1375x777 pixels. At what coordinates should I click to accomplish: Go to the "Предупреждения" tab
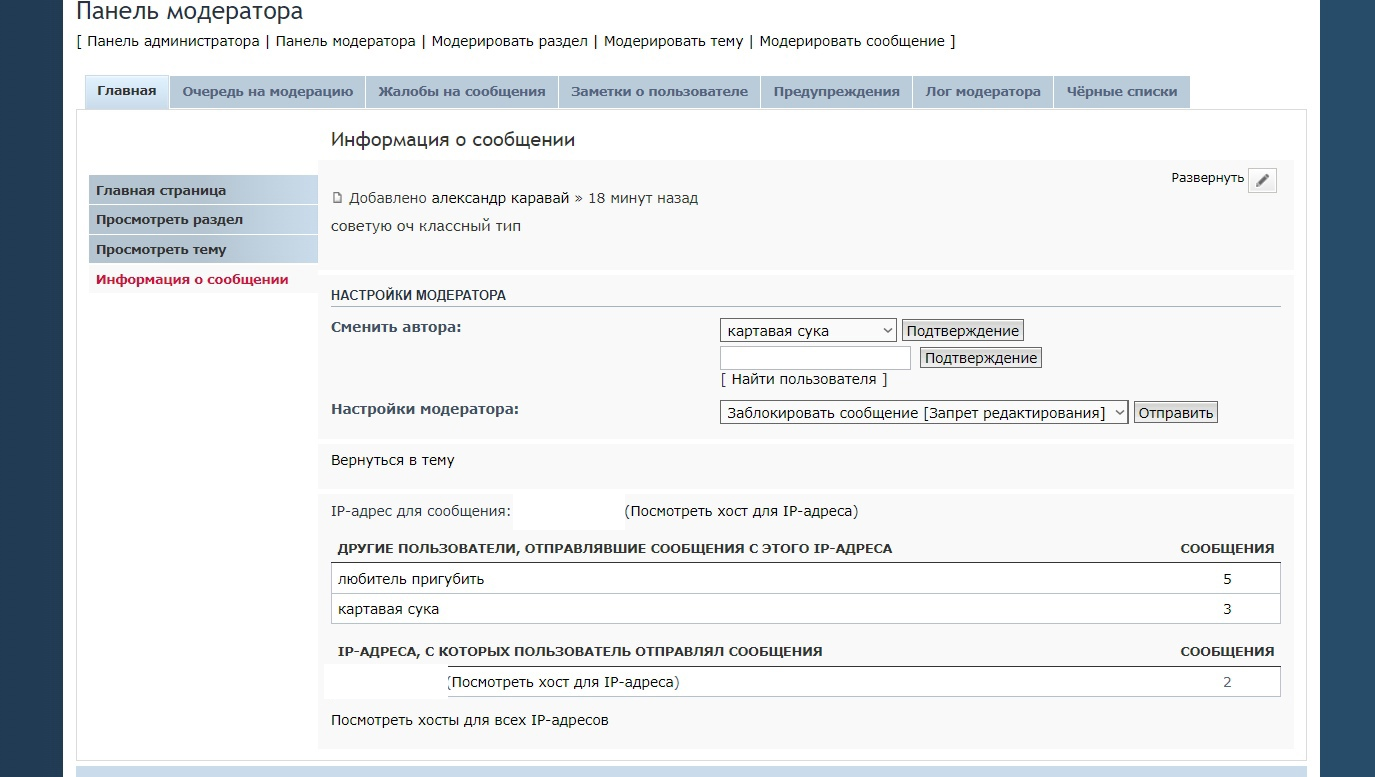836,91
